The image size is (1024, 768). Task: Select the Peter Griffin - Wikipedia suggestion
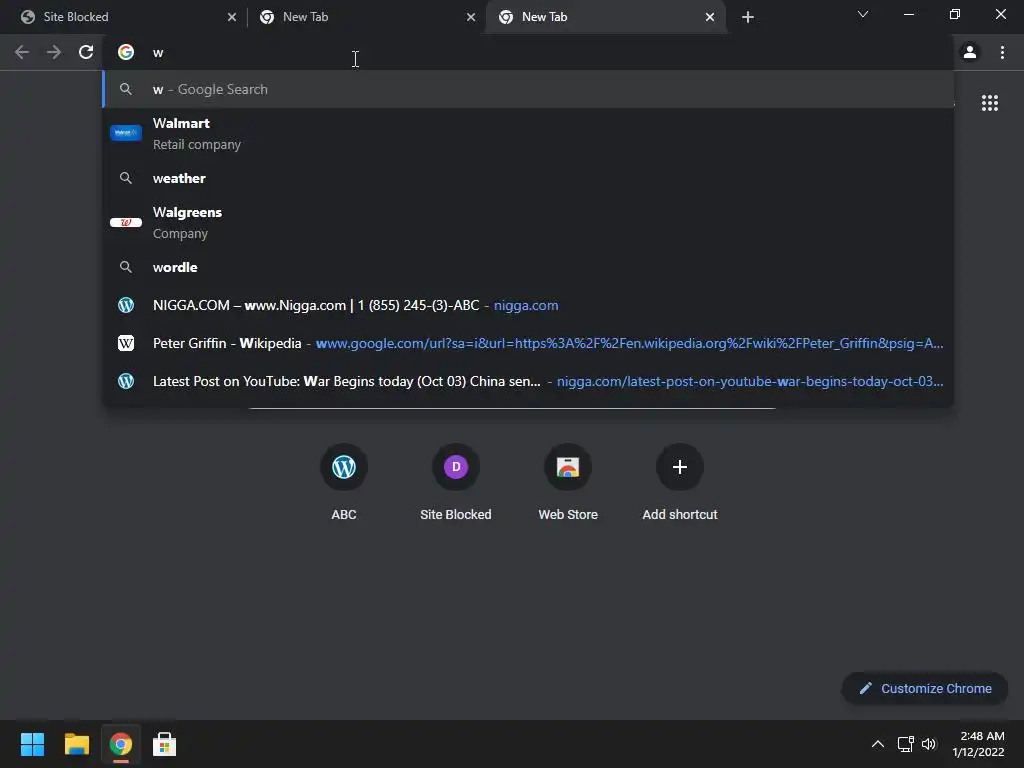[528, 343]
